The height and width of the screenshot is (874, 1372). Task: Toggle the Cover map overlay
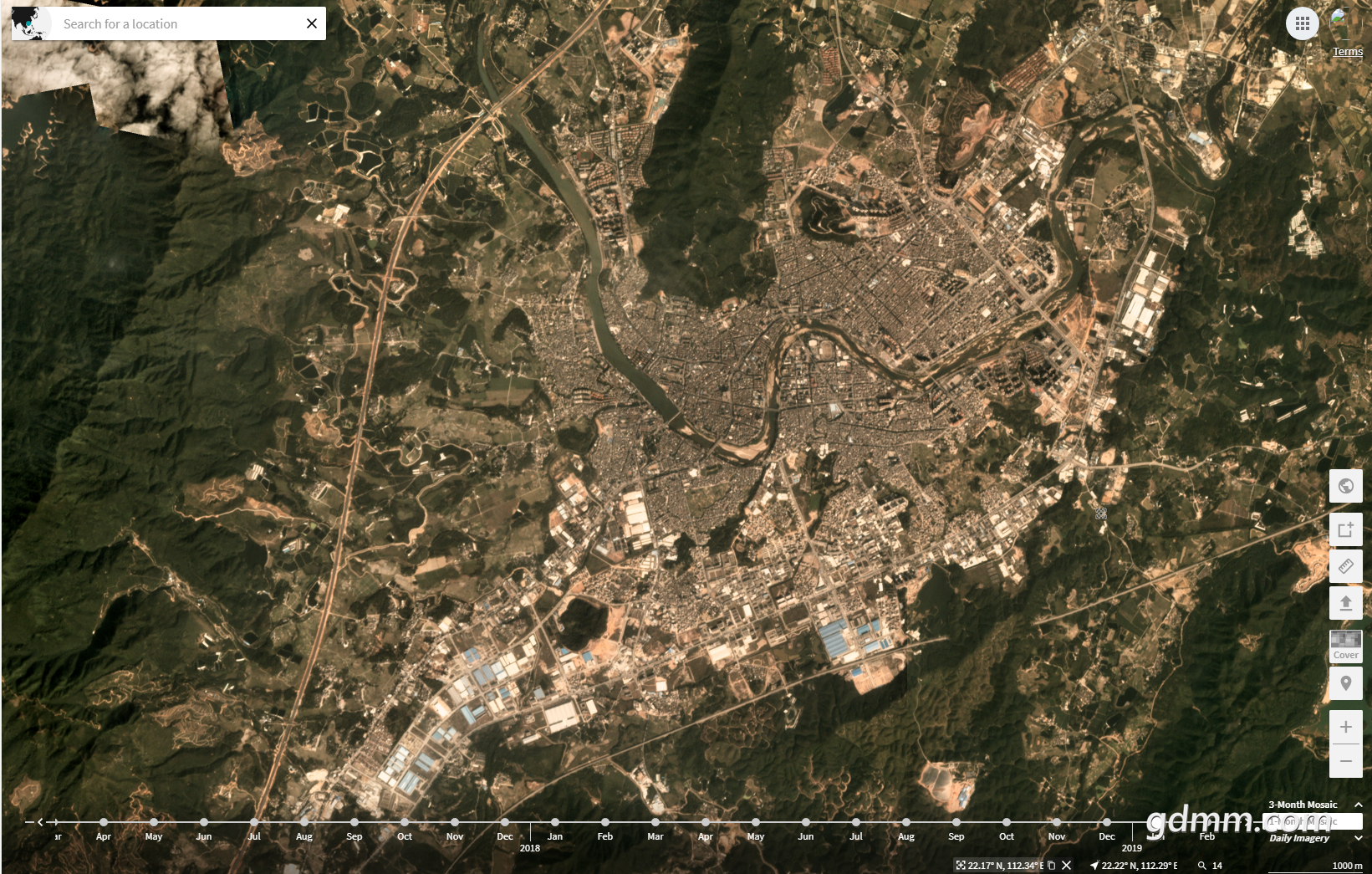coord(1345,646)
